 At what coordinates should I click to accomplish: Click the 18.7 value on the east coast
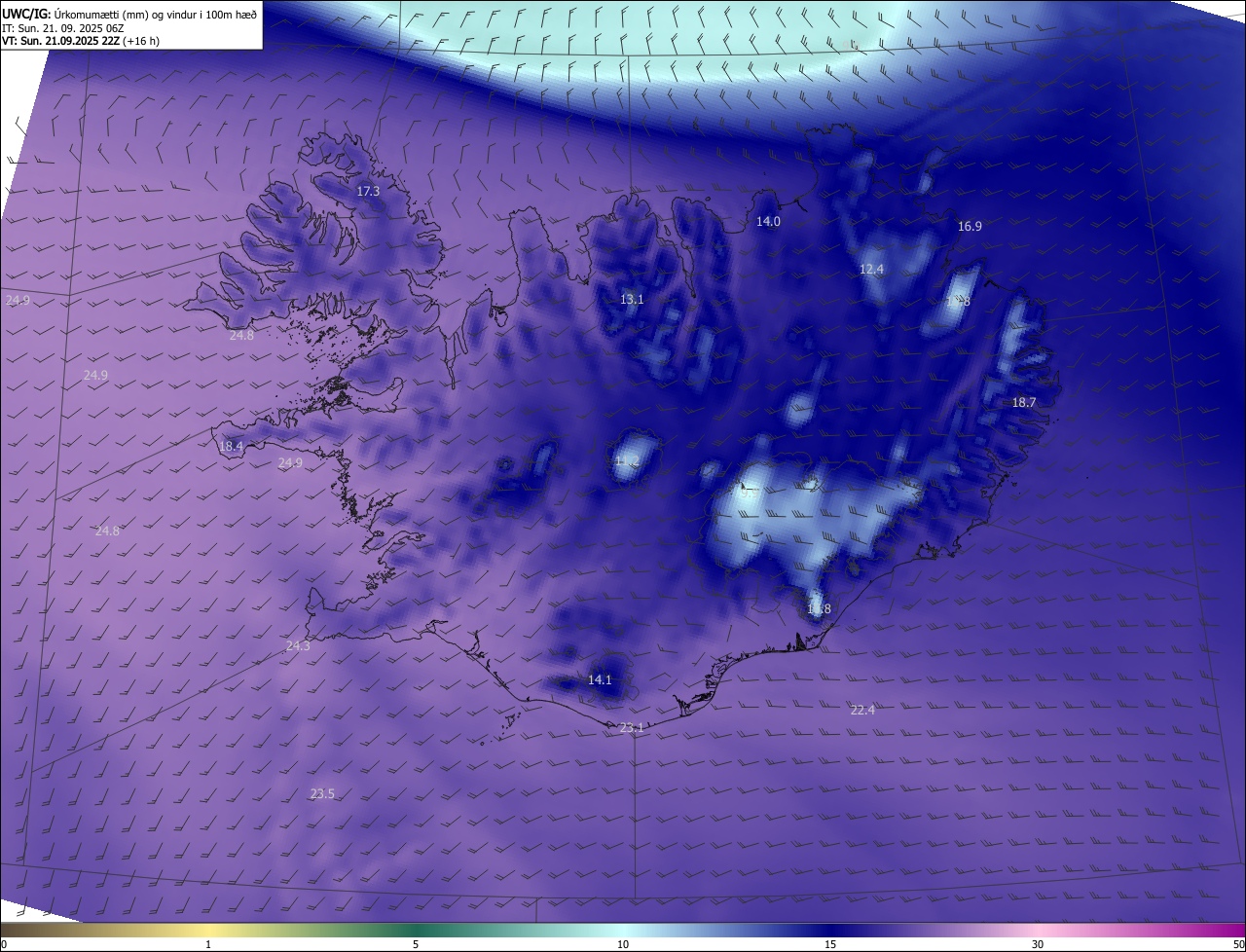tap(1024, 403)
